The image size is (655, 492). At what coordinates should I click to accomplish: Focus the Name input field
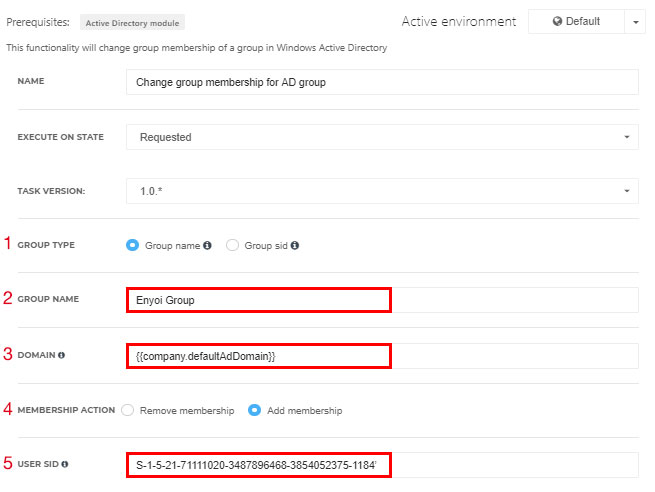pyautogui.click(x=382, y=82)
